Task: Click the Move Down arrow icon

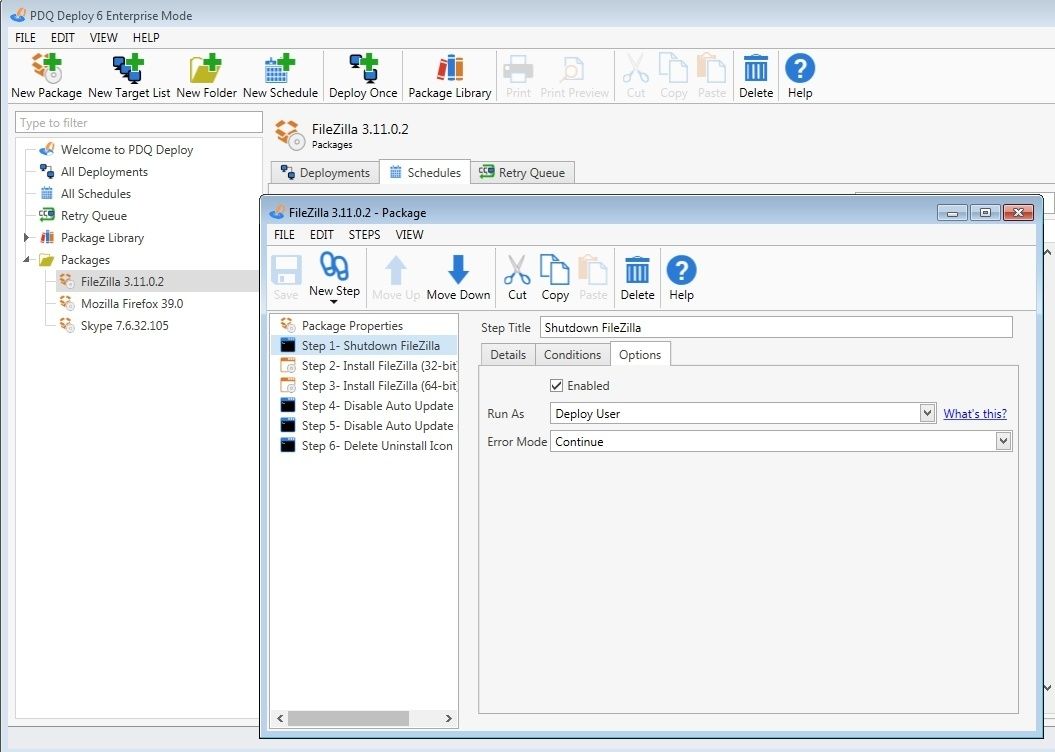Action: (458, 269)
